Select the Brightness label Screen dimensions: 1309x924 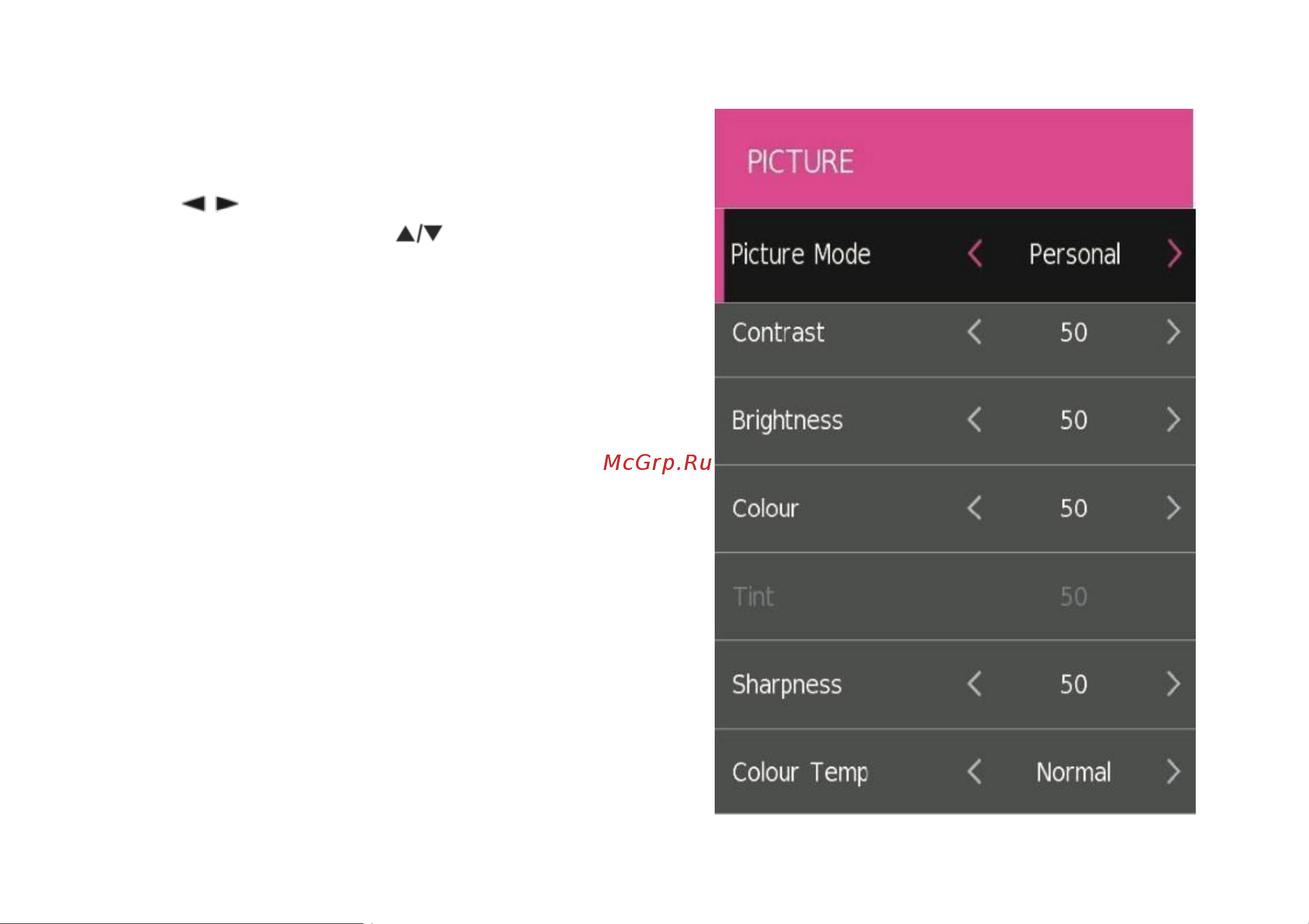(787, 420)
